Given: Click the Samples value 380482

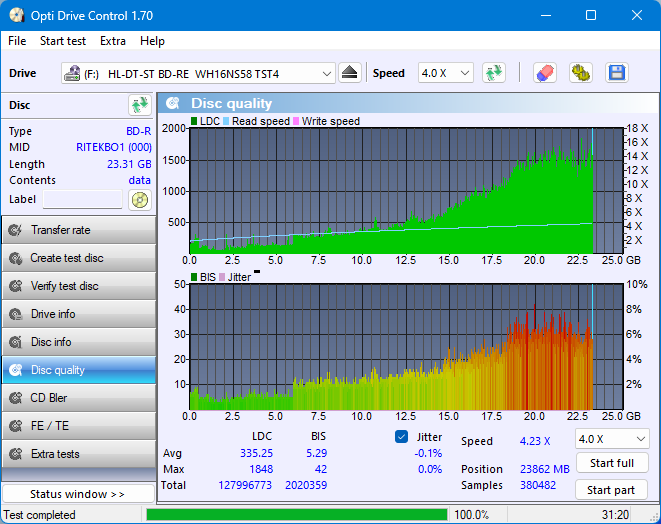Looking at the screenshot, I should 538,485.
